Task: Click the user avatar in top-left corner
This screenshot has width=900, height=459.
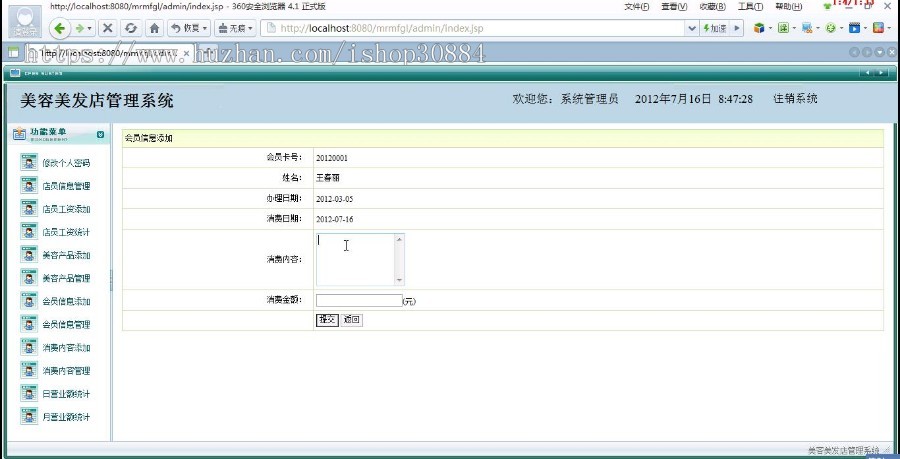Action: (26, 22)
